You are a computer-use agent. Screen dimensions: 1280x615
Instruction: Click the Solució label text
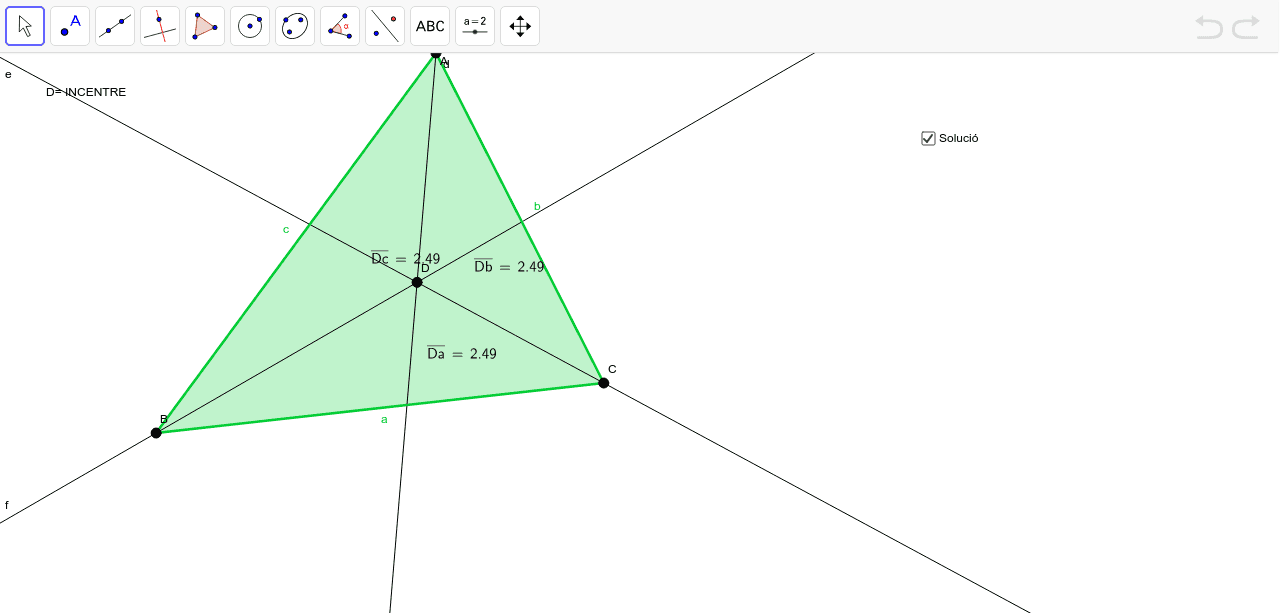959,138
